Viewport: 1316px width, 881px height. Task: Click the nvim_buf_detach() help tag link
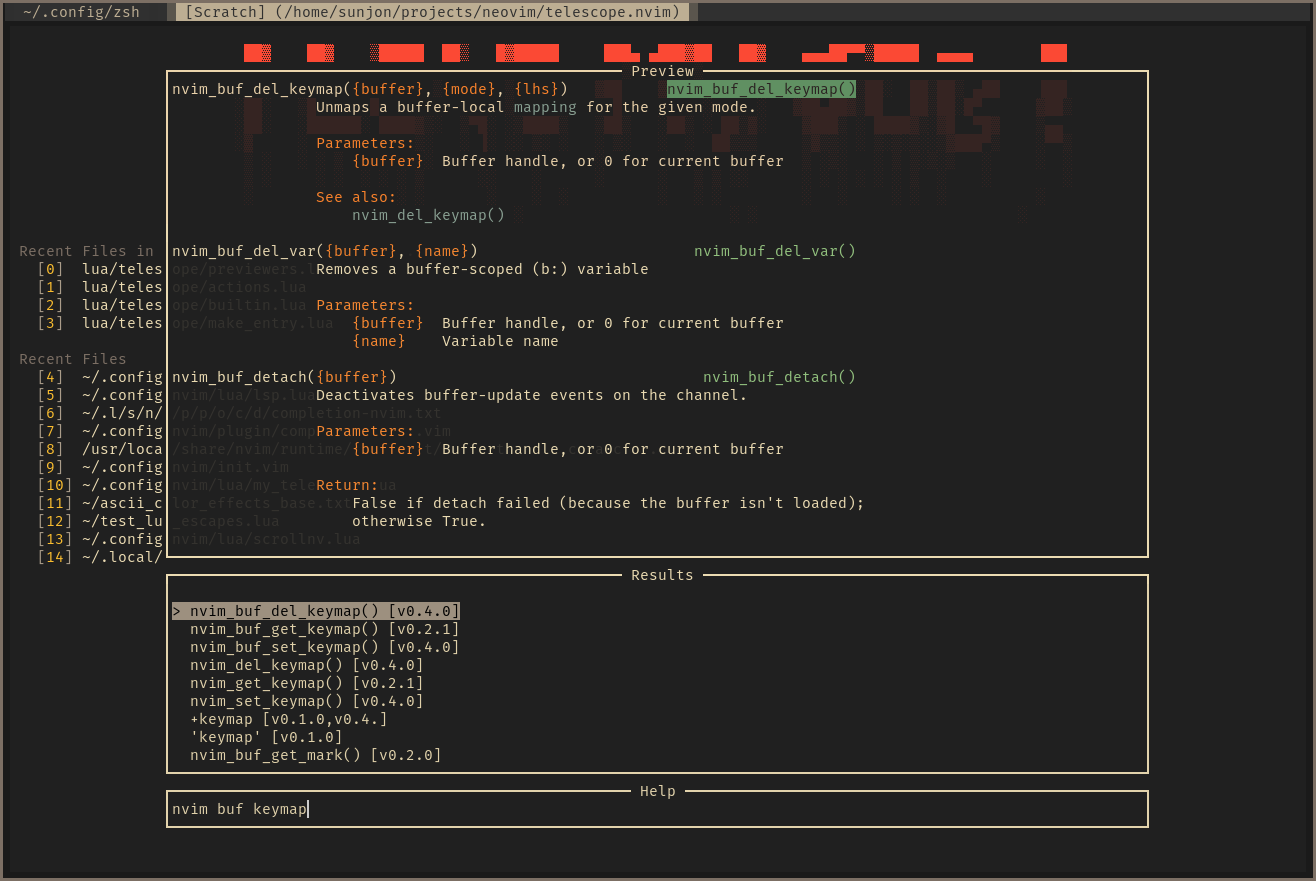point(779,377)
